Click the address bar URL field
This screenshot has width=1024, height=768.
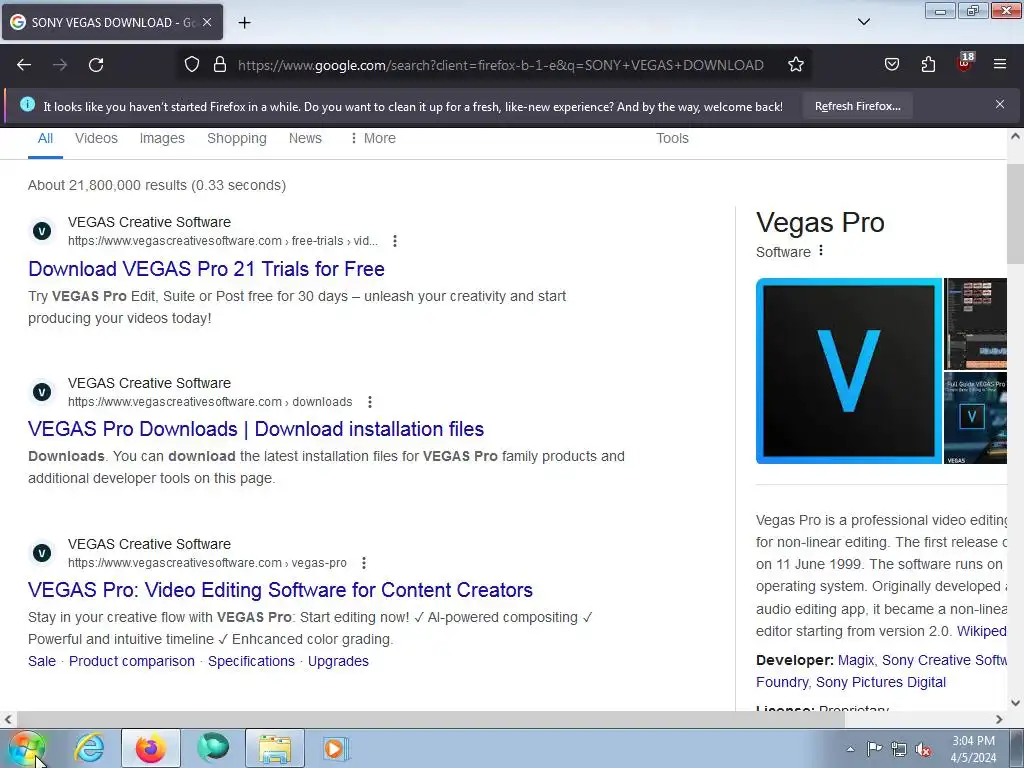click(500, 65)
